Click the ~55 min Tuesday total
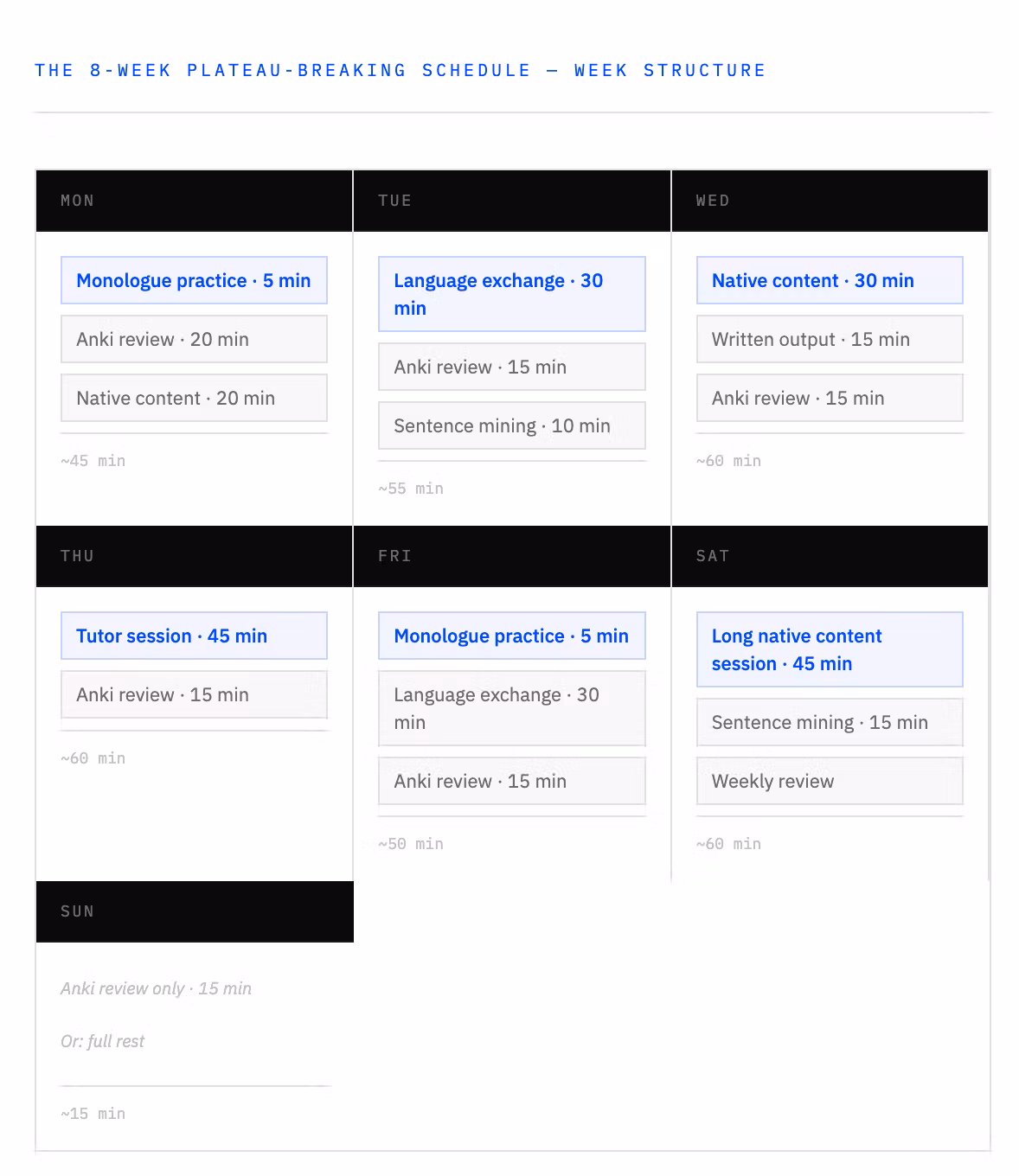This screenshot has height=1176, width=1019. coord(411,489)
